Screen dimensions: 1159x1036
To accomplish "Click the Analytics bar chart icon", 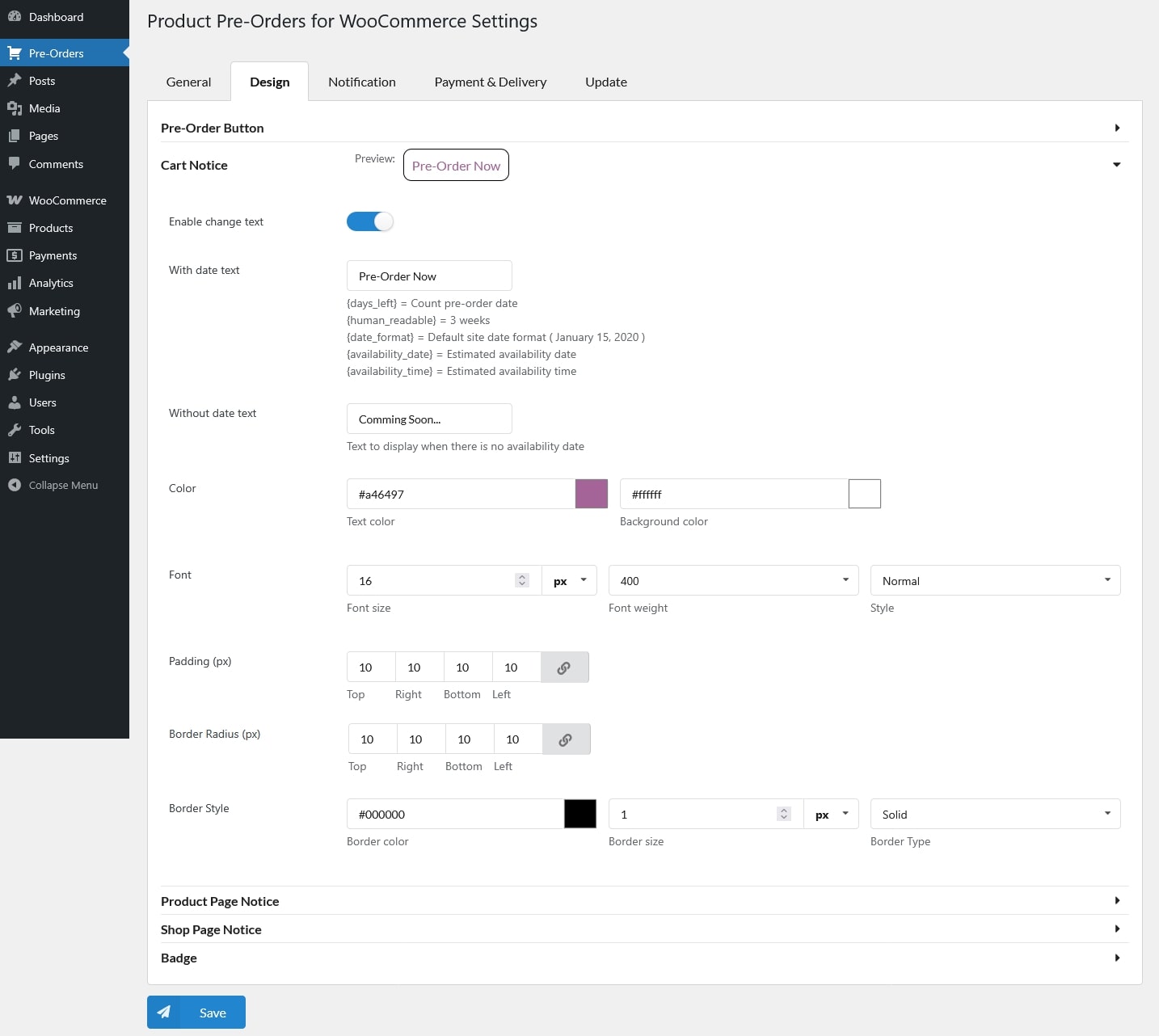I will (15, 283).
